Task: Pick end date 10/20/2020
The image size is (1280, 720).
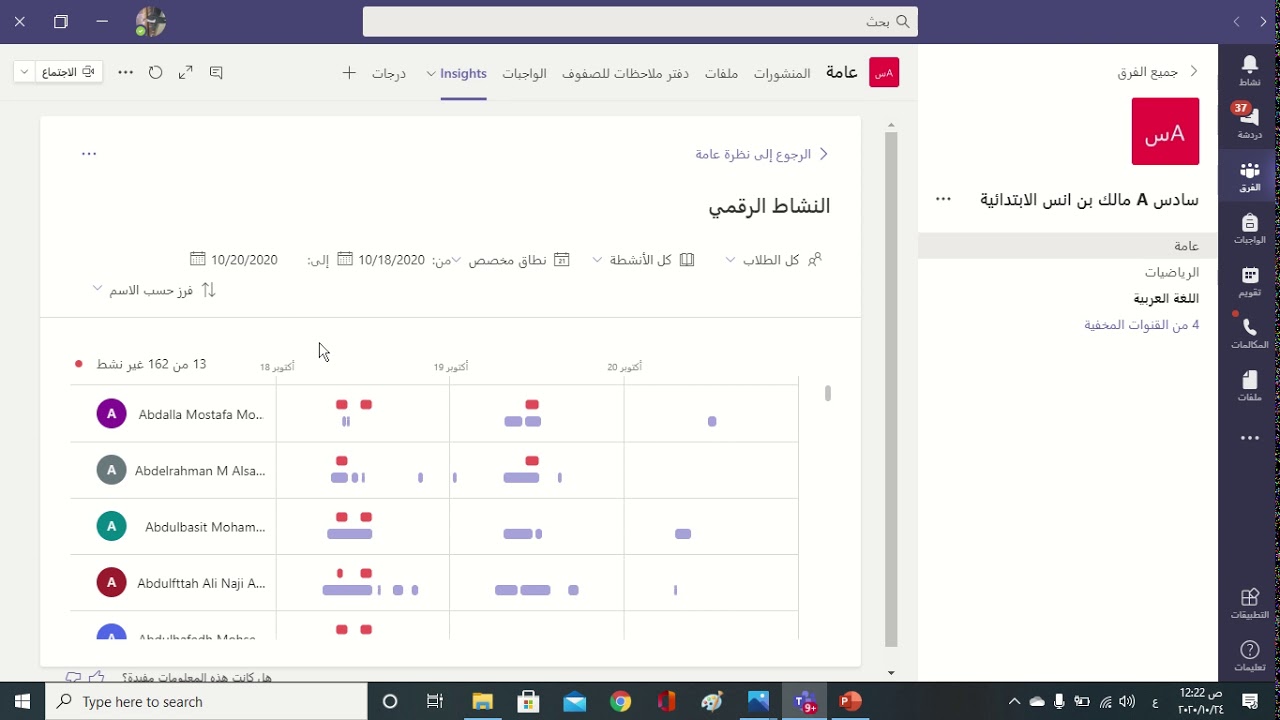Action: tap(234, 260)
